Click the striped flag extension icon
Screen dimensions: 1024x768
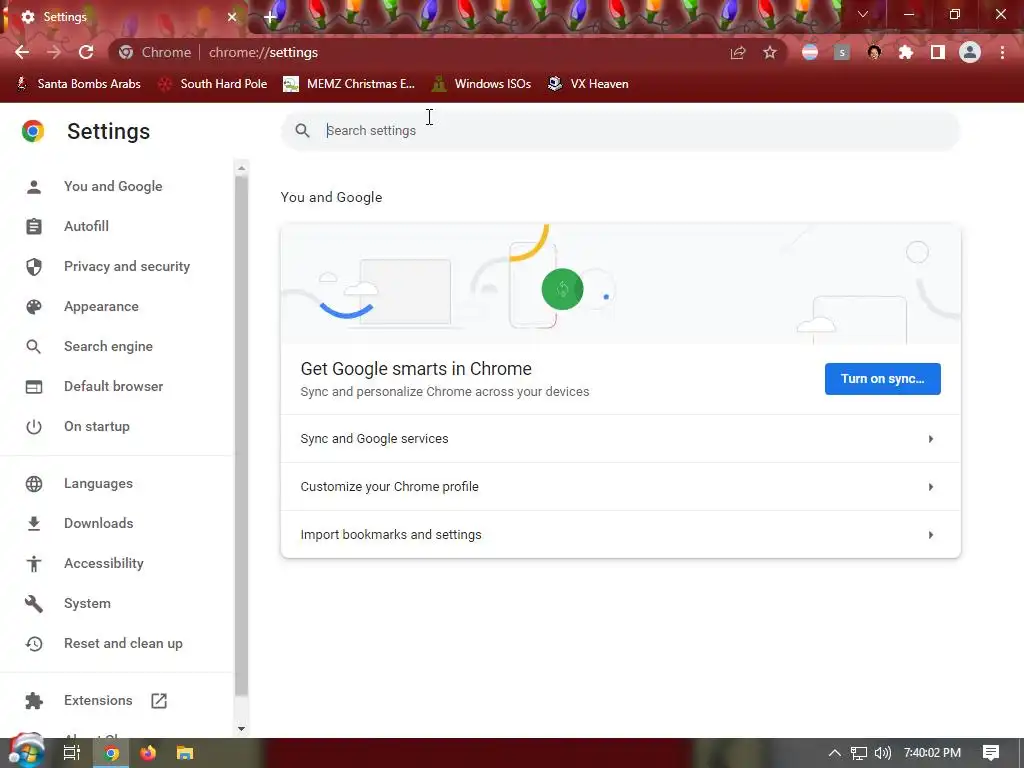pos(810,52)
